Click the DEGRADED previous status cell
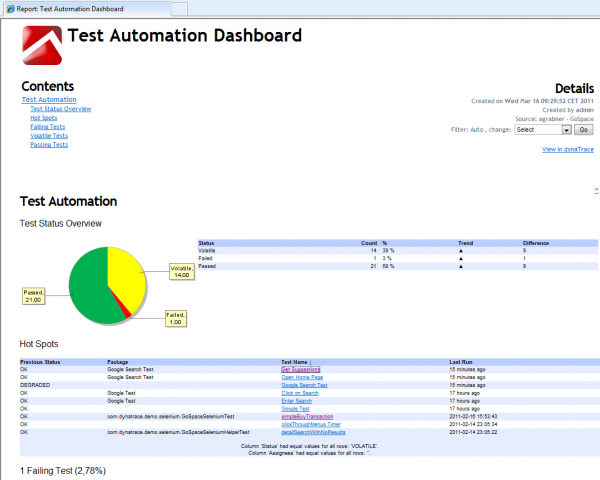This screenshot has height=480, width=600. coord(35,385)
